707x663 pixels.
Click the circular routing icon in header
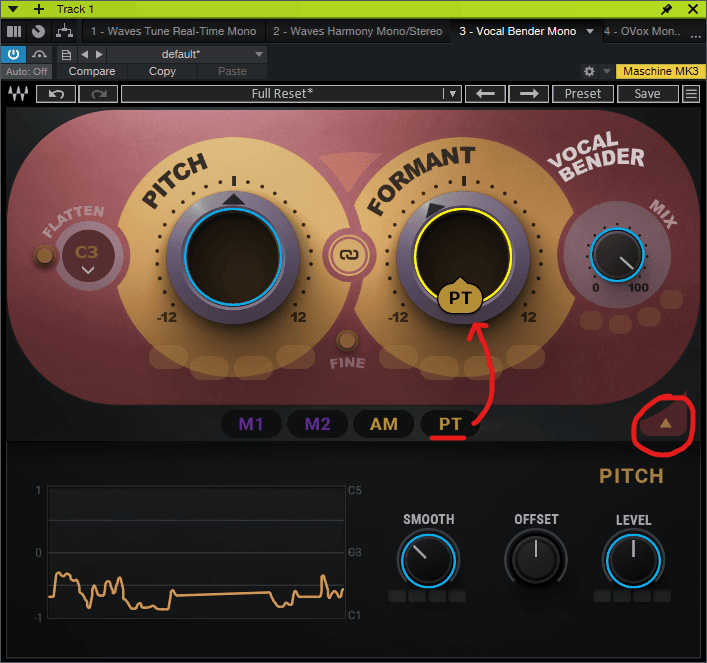coord(38,31)
